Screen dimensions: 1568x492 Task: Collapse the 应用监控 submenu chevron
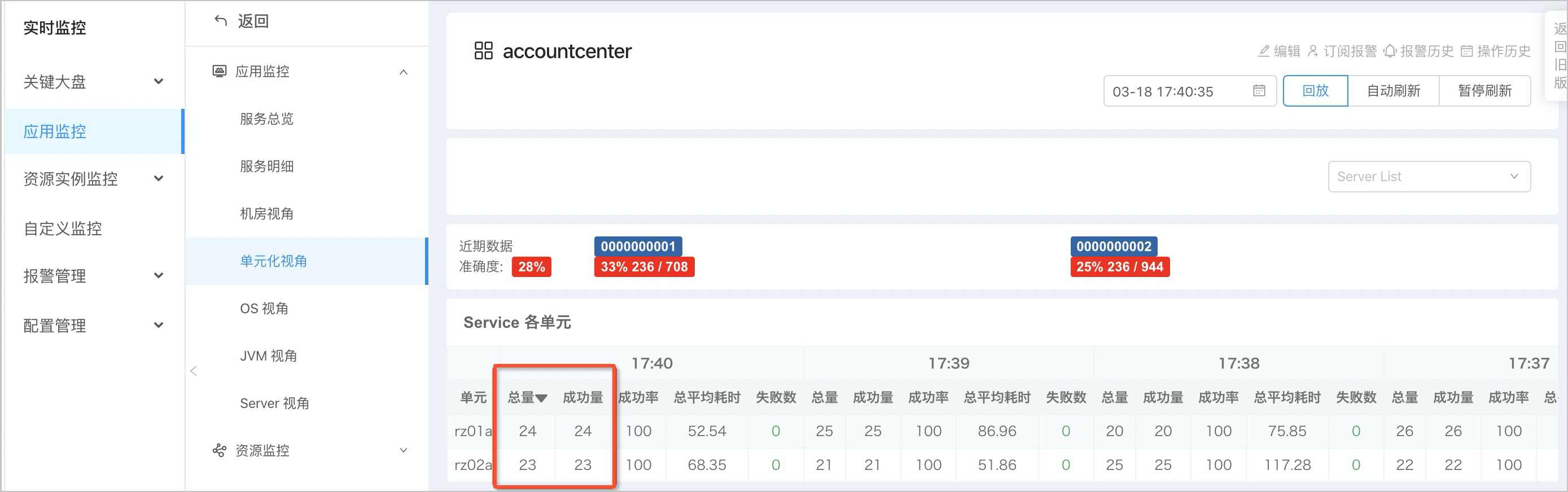pyautogui.click(x=403, y=72)
